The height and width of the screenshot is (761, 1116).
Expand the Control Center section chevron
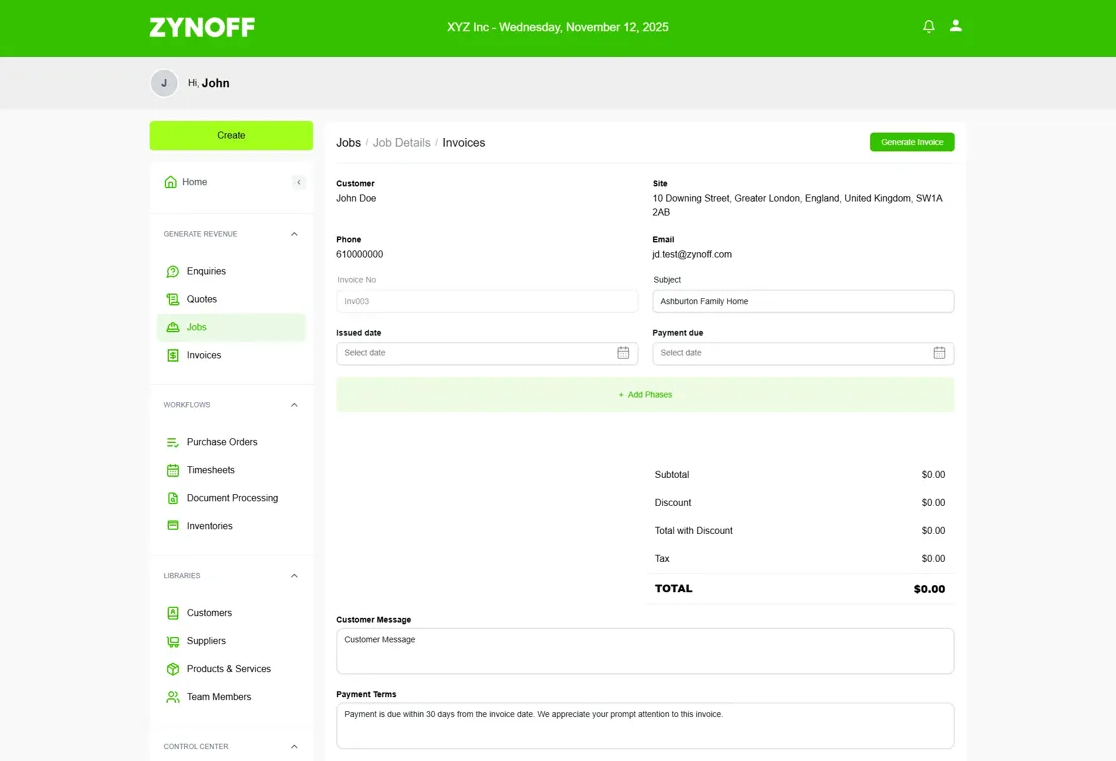point(294,747)
